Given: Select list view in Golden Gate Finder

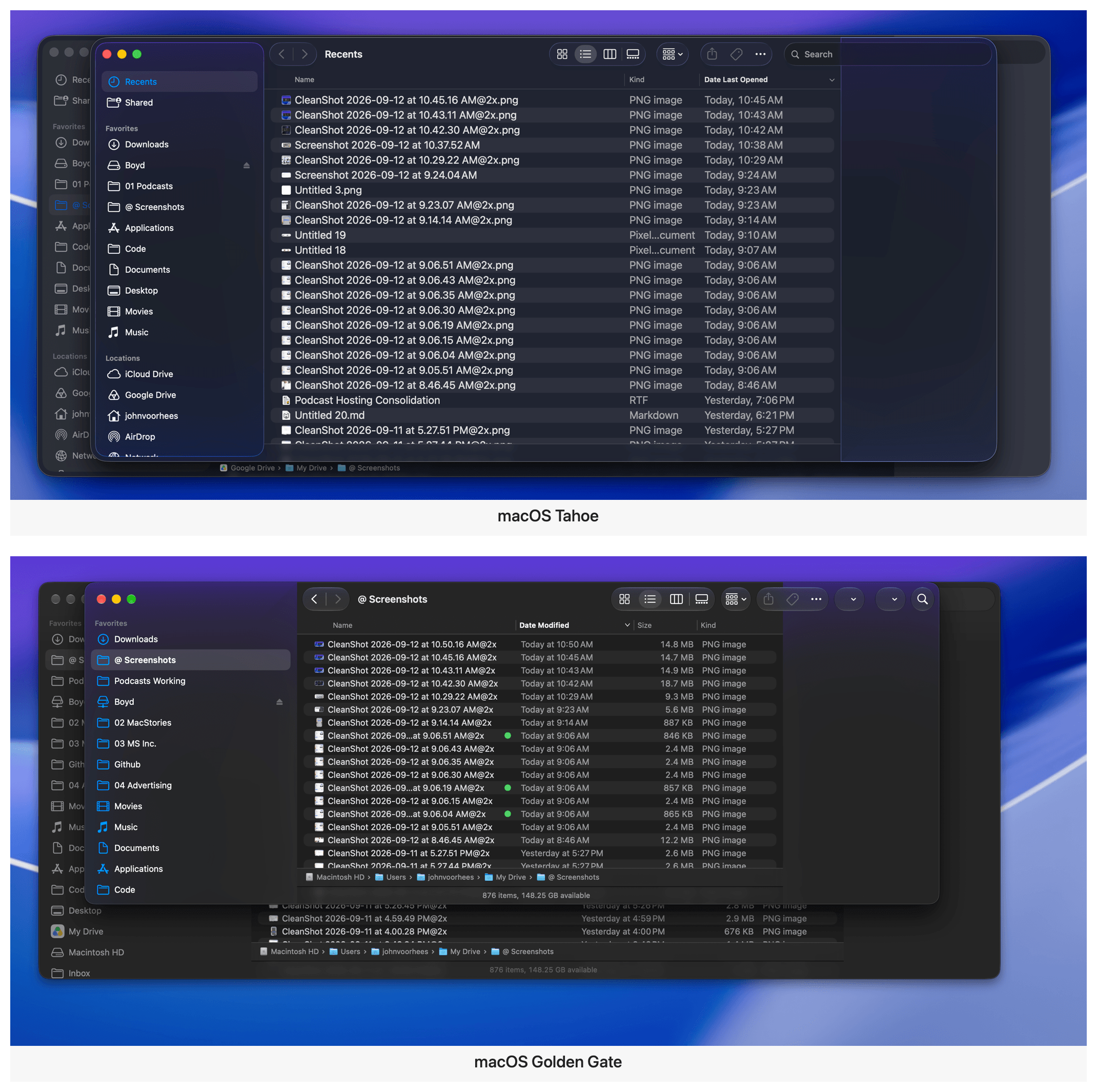Looking at the screenshot, I should point(650,599).
